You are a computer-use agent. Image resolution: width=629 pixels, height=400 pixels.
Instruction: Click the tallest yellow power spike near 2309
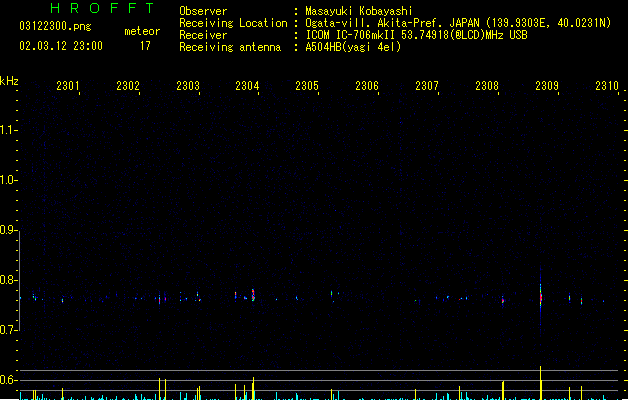coord(540,383)
